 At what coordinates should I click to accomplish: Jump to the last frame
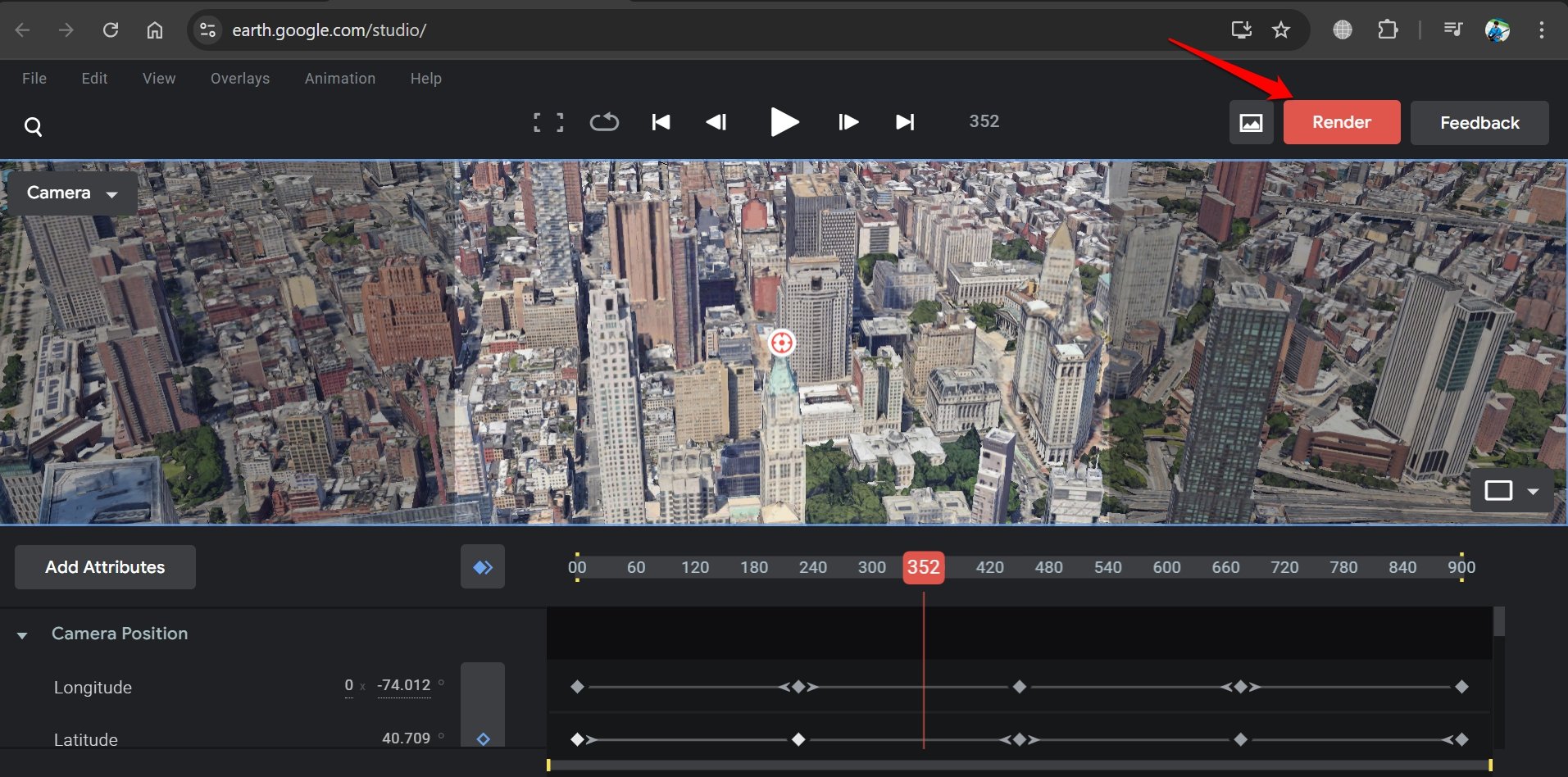click(x=905, y=122)
